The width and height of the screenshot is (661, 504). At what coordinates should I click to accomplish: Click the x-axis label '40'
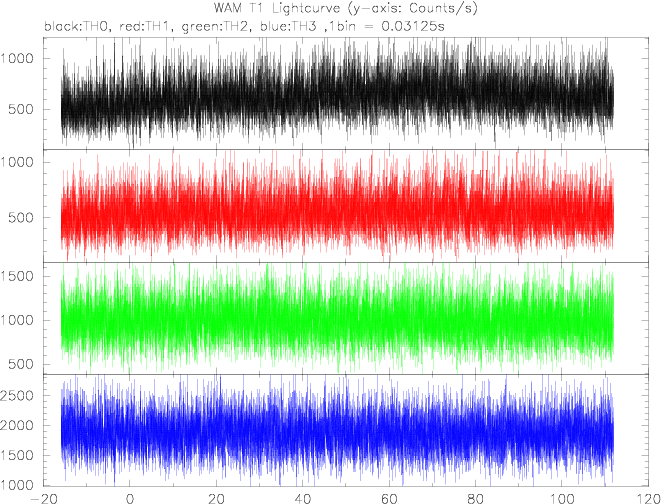[303, 498]
